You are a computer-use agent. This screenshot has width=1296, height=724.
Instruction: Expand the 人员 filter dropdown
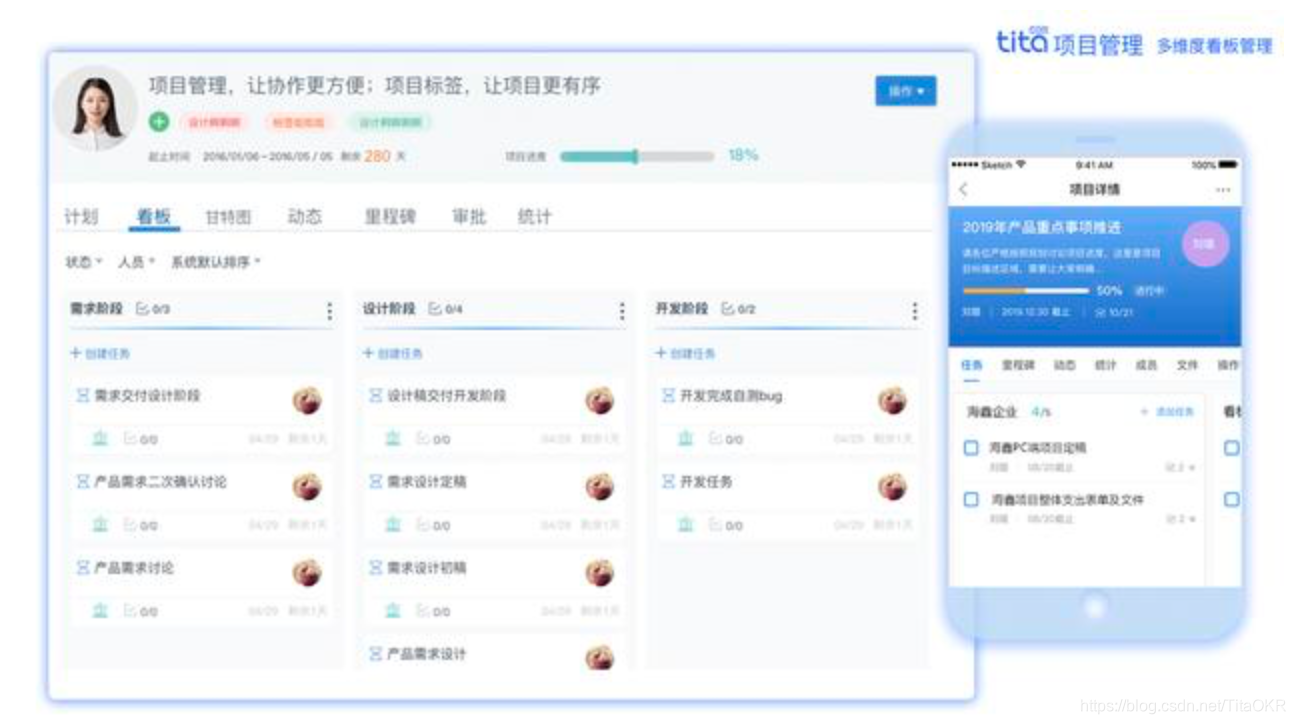click(x=136, y=262)
